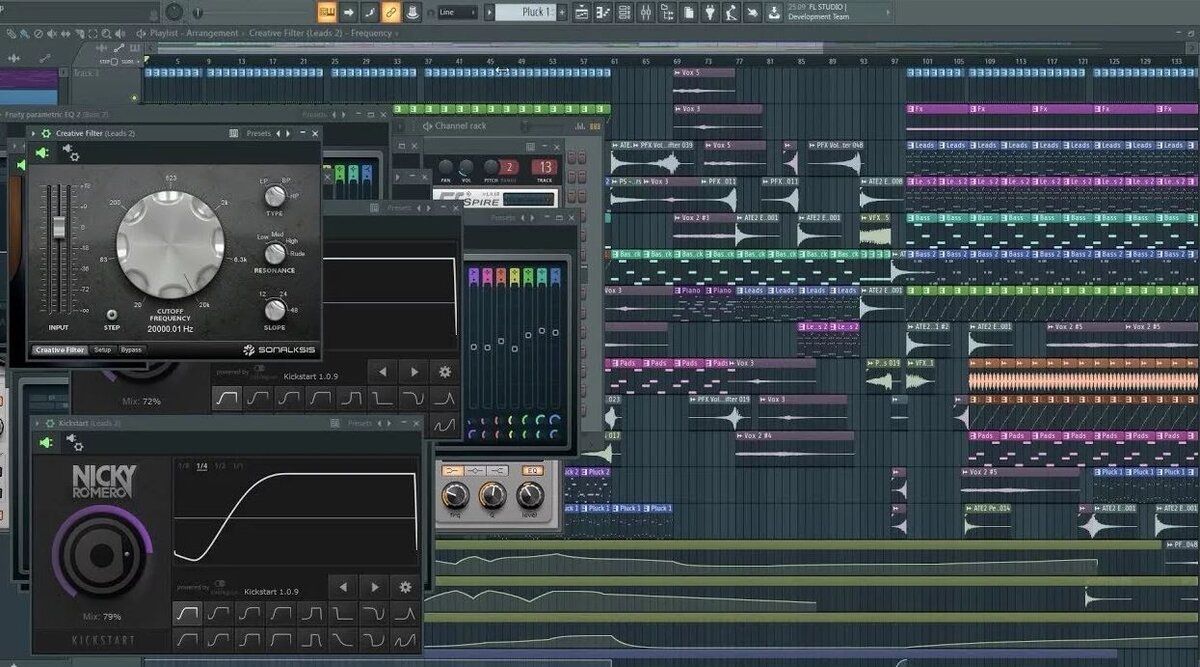The width and height of the screenshot is (1200, 667).
Task: Click Creative Filter title-bar preset list icon
Action: (x=234, y=133)
